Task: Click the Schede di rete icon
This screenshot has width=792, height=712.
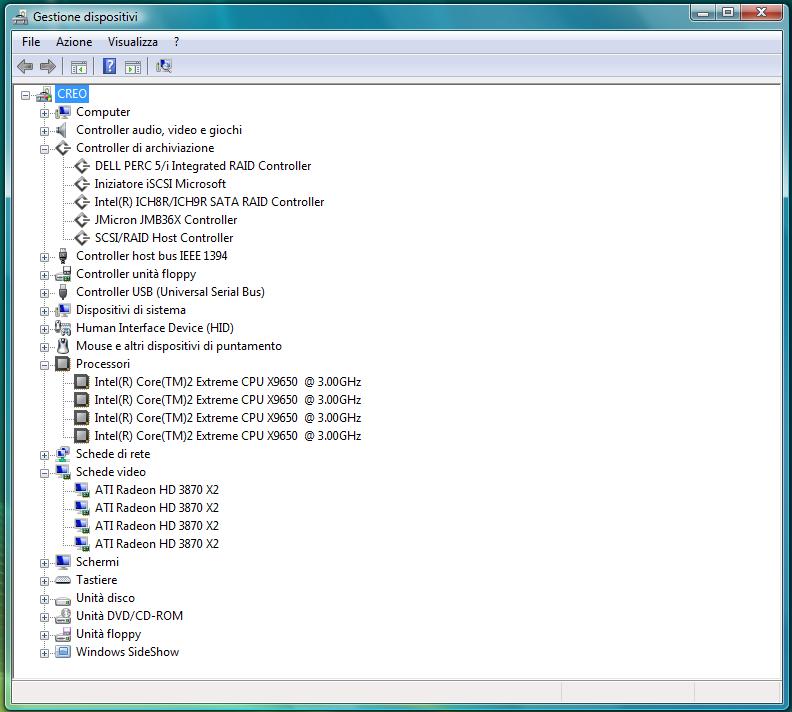Action: click(x=63, y=454)
